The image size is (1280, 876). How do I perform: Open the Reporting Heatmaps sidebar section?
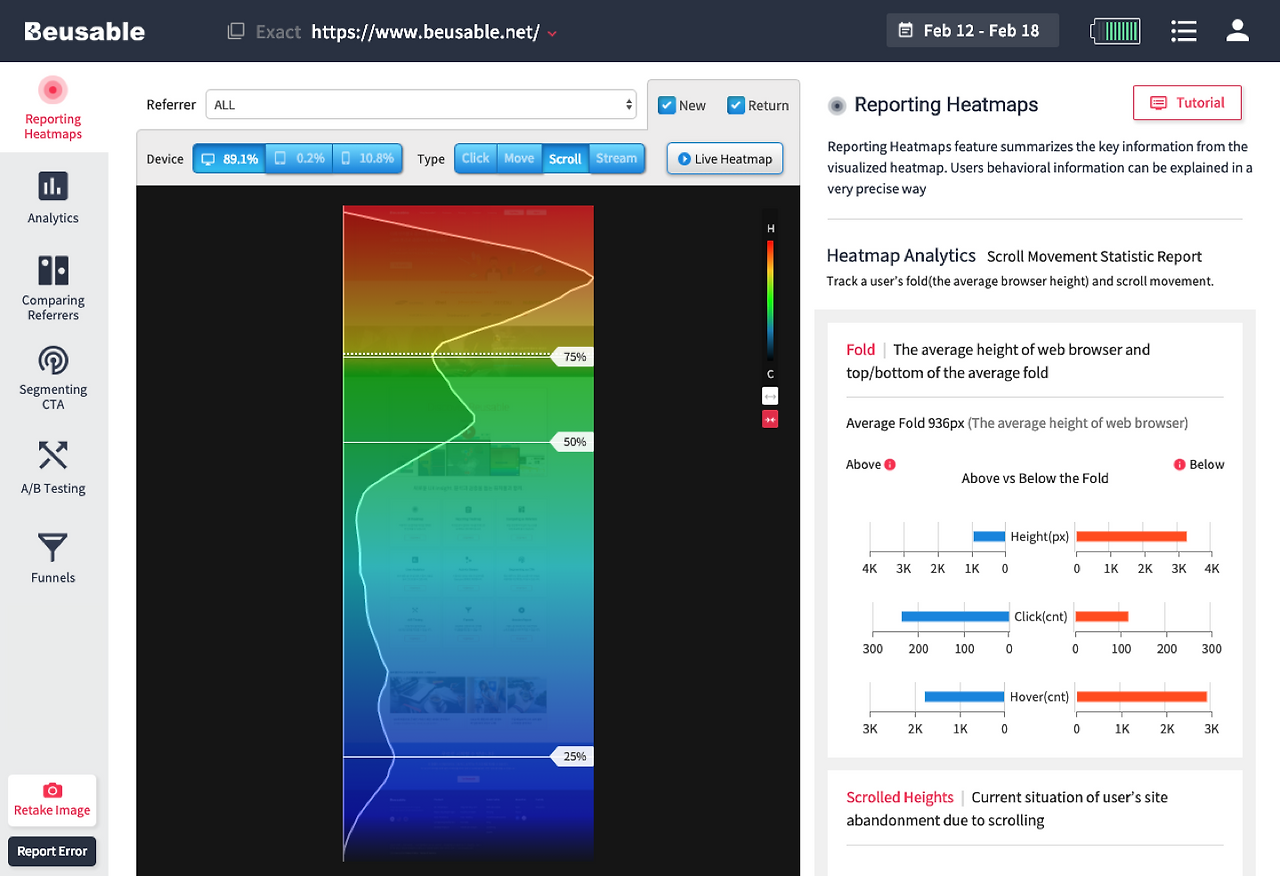[53, 108]
